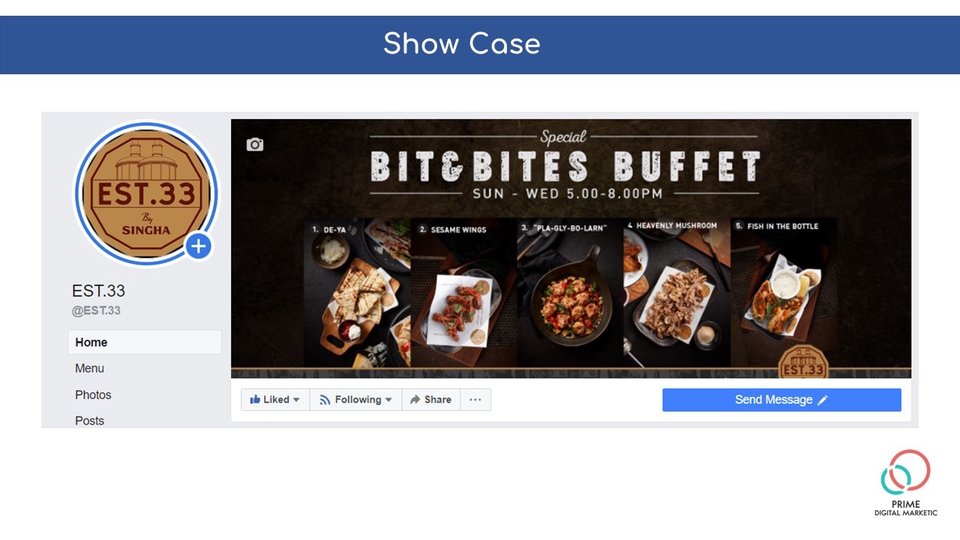Open the Menu section in sidebar
Image resolution: width=960 pixels, height=540 pixels.
coord(89,368)
